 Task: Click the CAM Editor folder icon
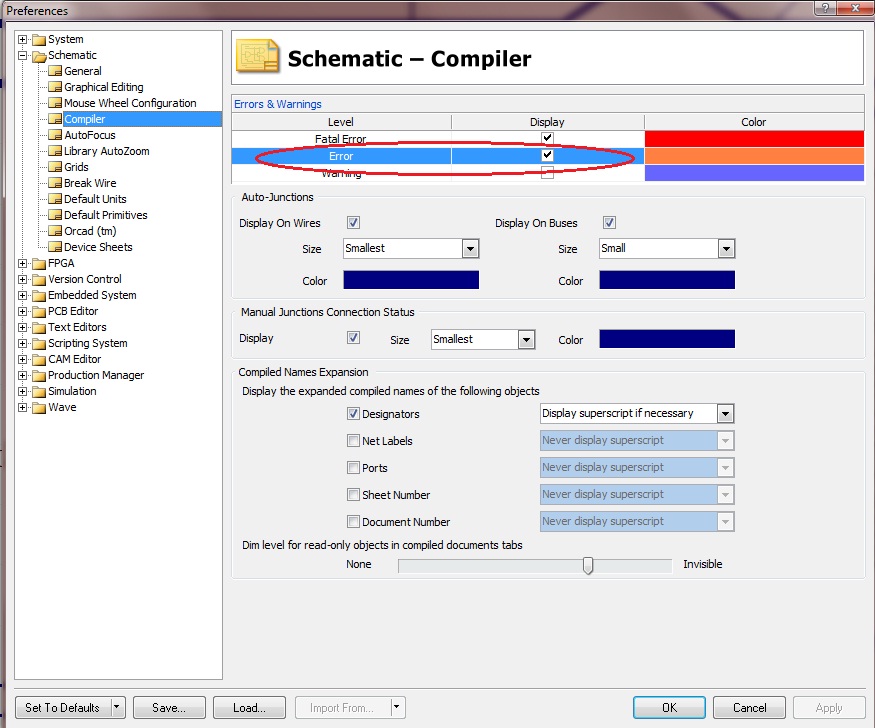tap(39, 360)
